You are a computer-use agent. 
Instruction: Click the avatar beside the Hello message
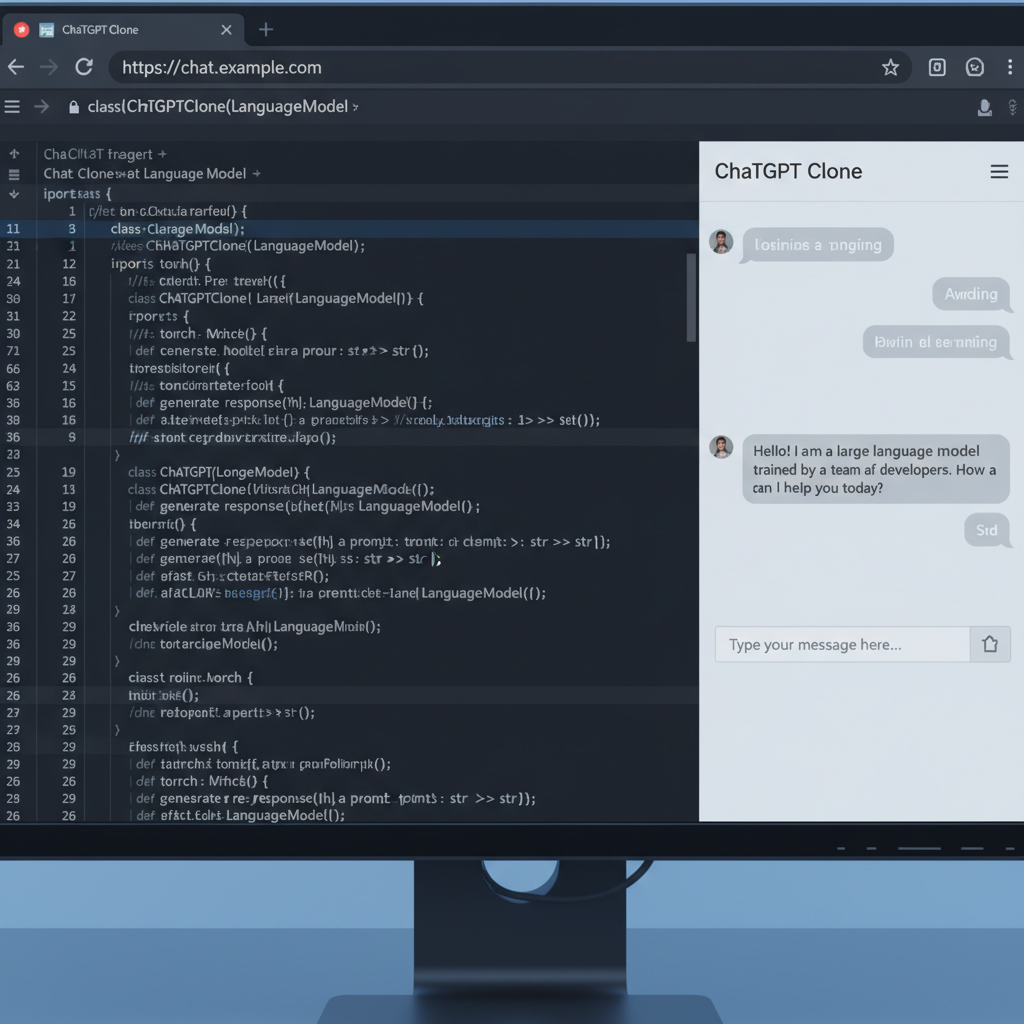point(721,447)
